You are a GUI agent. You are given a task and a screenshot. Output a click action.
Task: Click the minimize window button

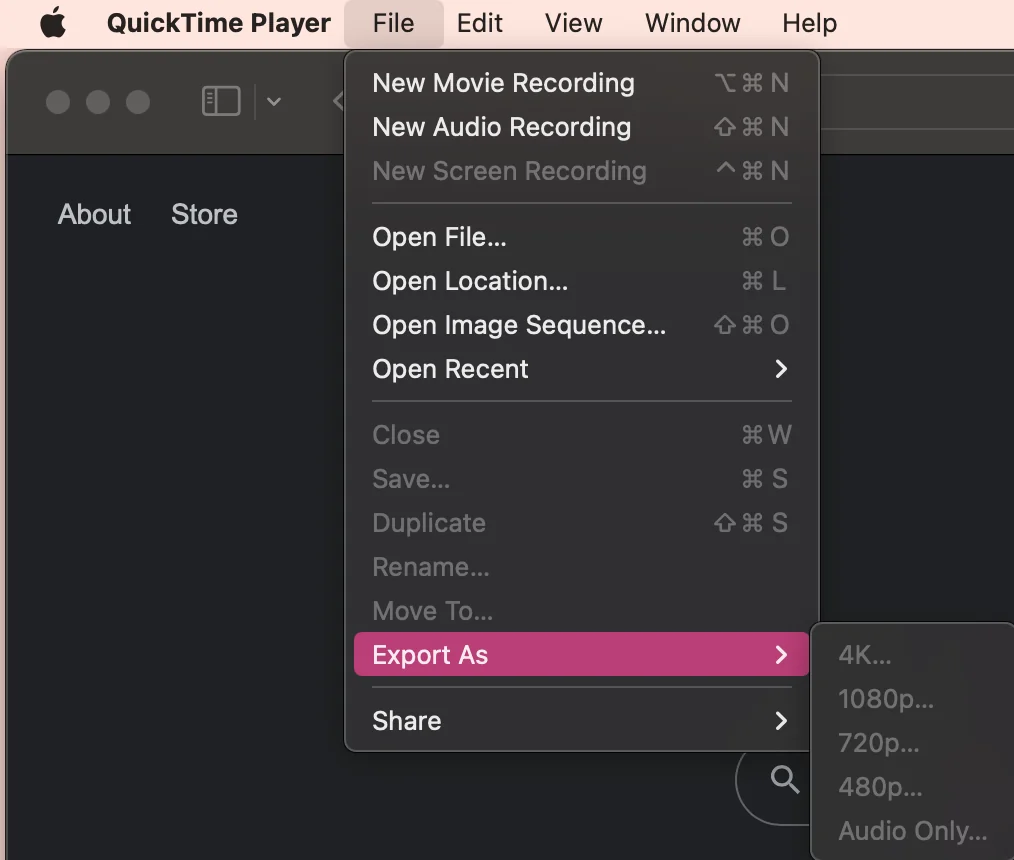coord(98,102)
